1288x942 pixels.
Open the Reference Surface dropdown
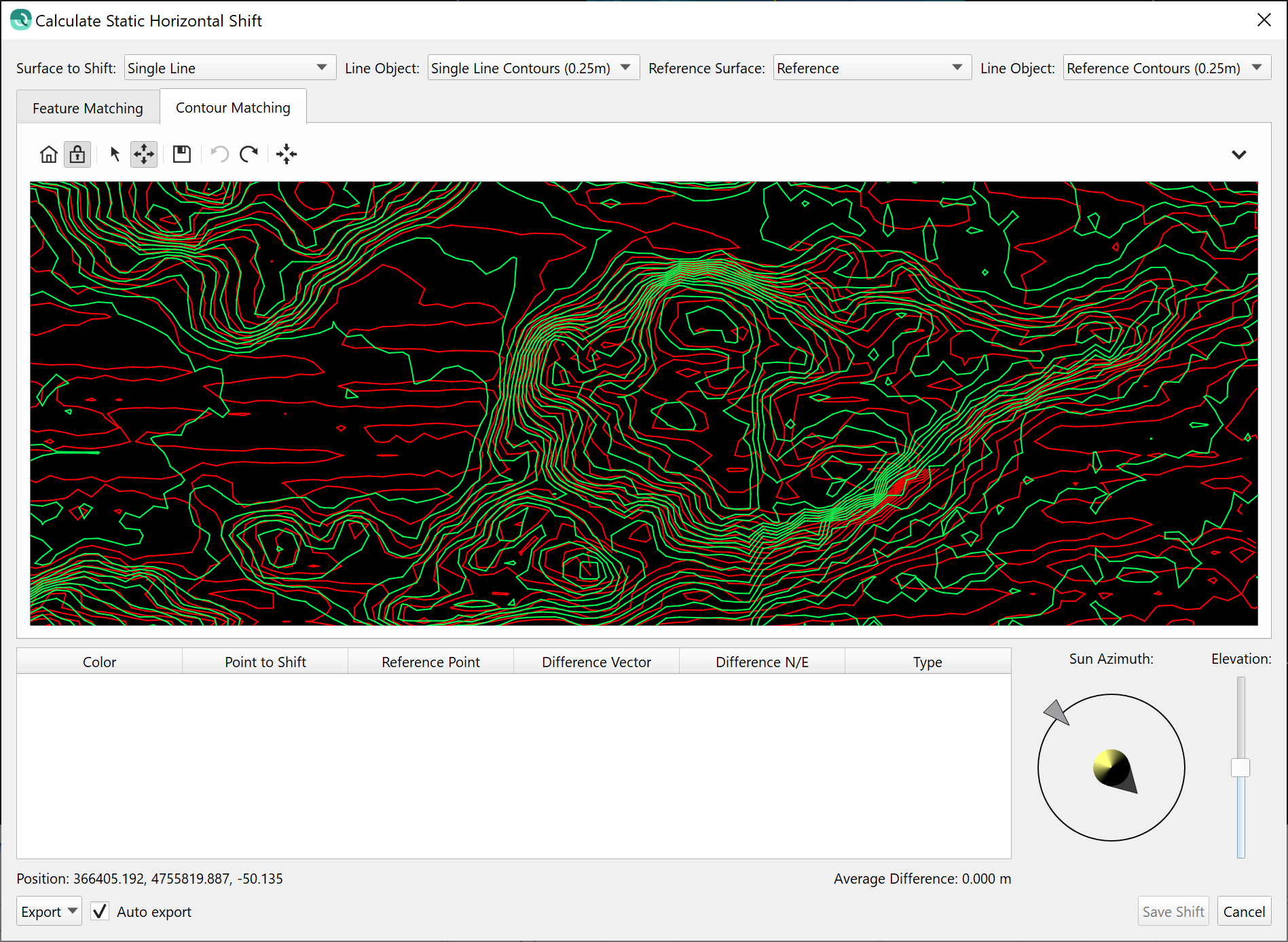[x=872, y=68]
